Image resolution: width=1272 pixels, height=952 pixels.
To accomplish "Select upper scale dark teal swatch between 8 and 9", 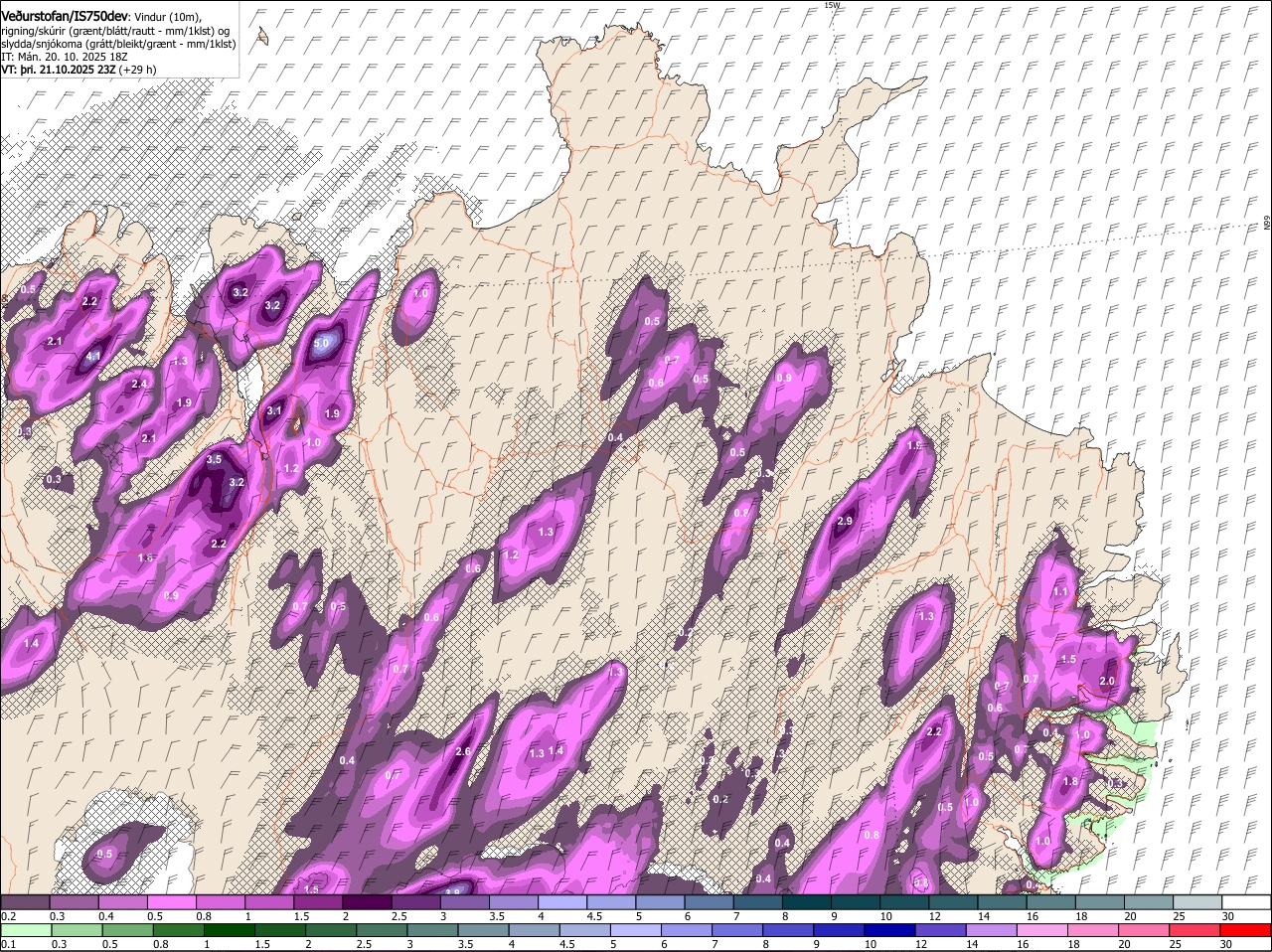I will pos(807,901).
